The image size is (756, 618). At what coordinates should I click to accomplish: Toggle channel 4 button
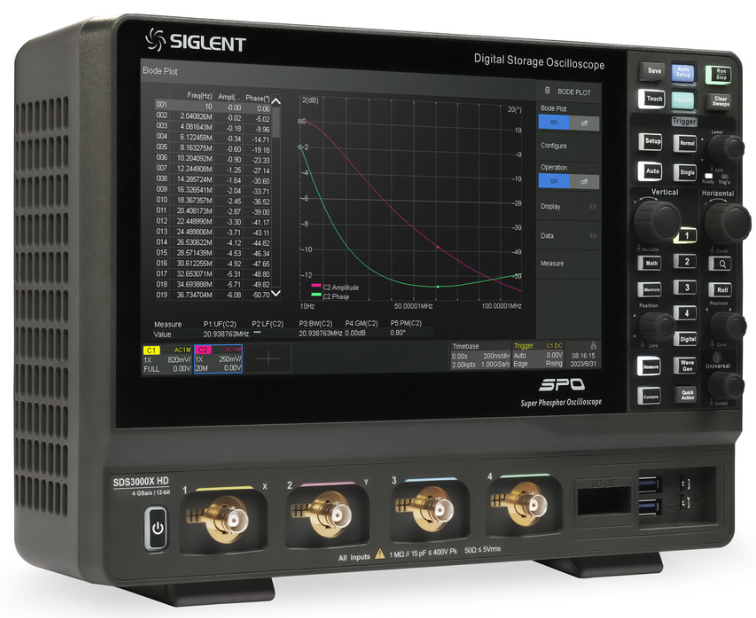coord(685,313)
